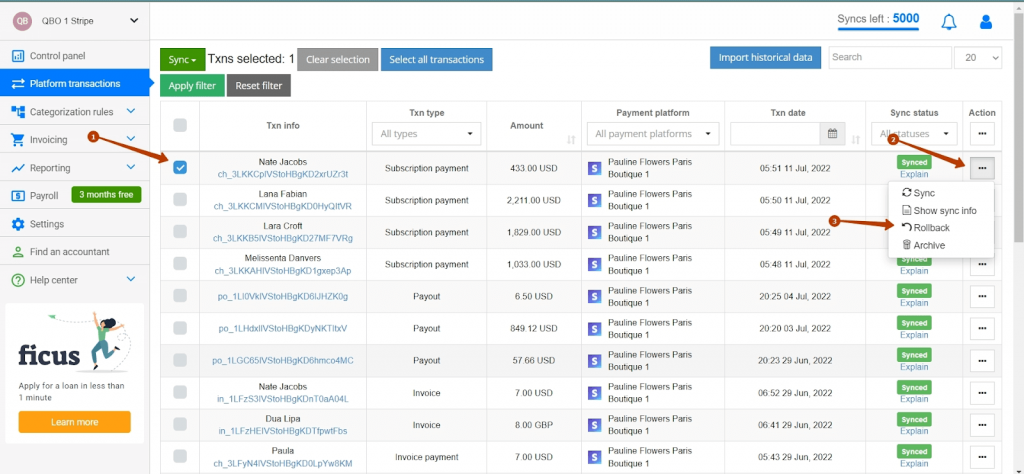Image resolution: width=1024 pixels, height=474 pixels.
Task: Open the All payment platforms dropdown
Action: coord(653,134)
